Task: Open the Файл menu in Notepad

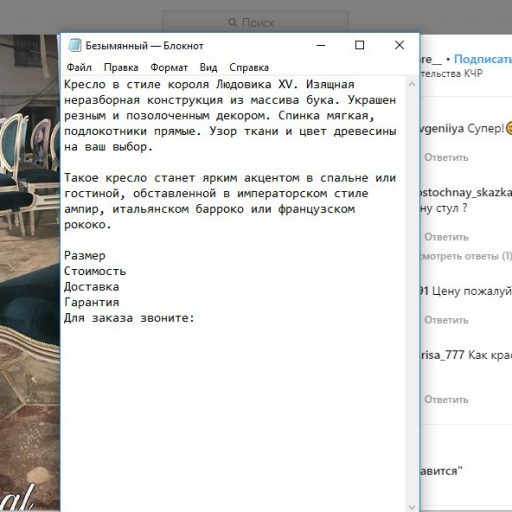Action: 79,67
